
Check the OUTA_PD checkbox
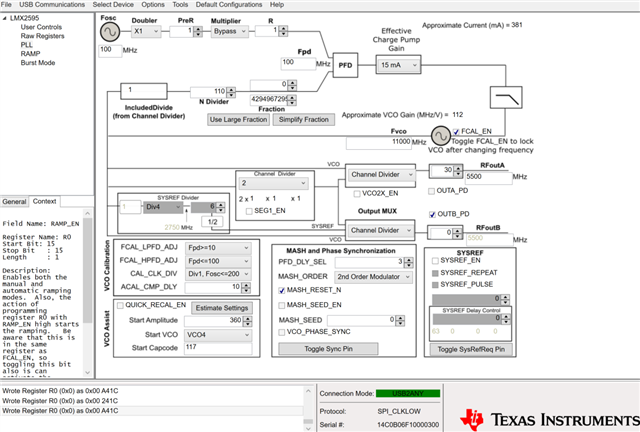(x=431, y=191)
